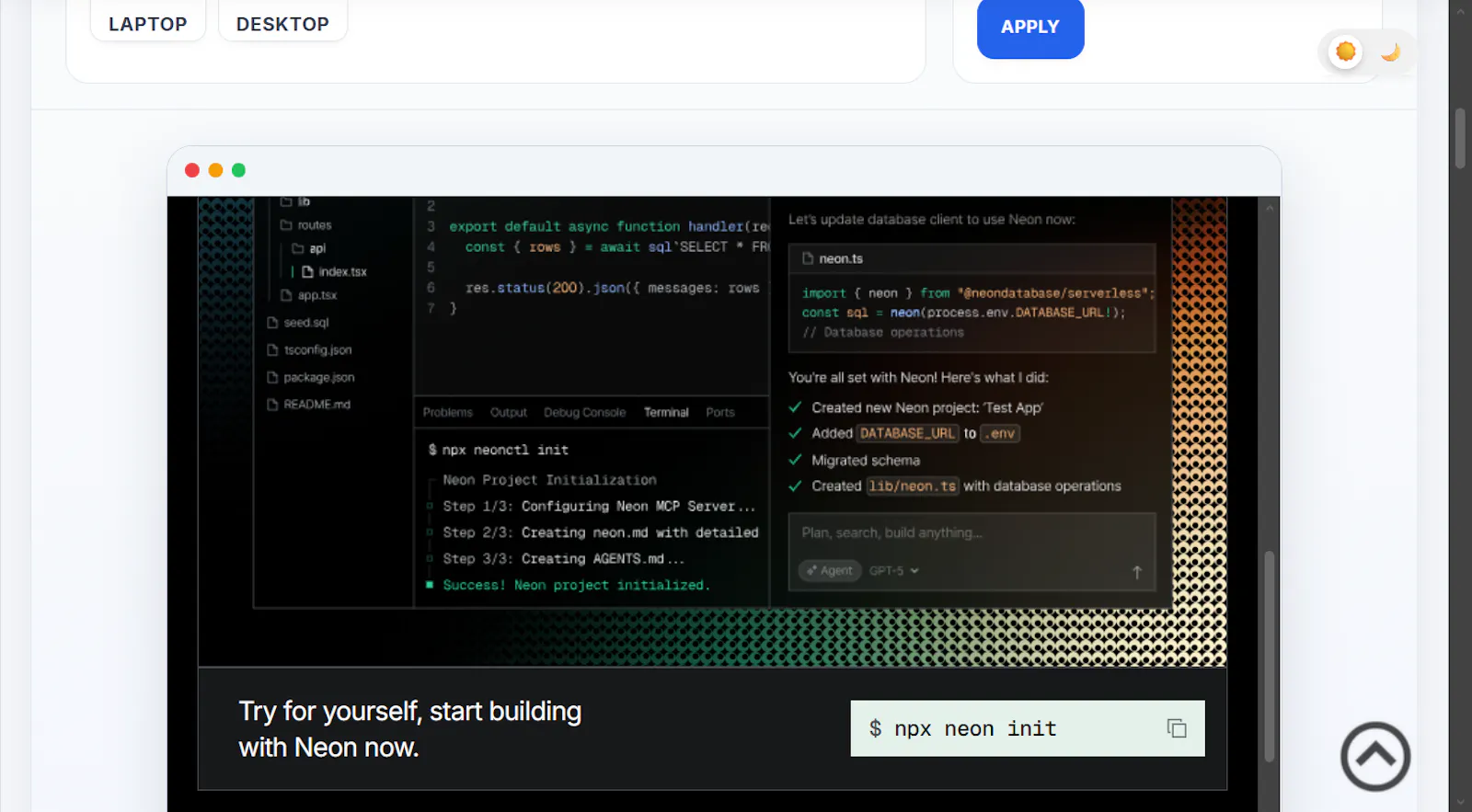The width and height of the screenshot is (1472, 812).
Task: Click the DATABASE_URL code tag
Action: pos(908,433)
